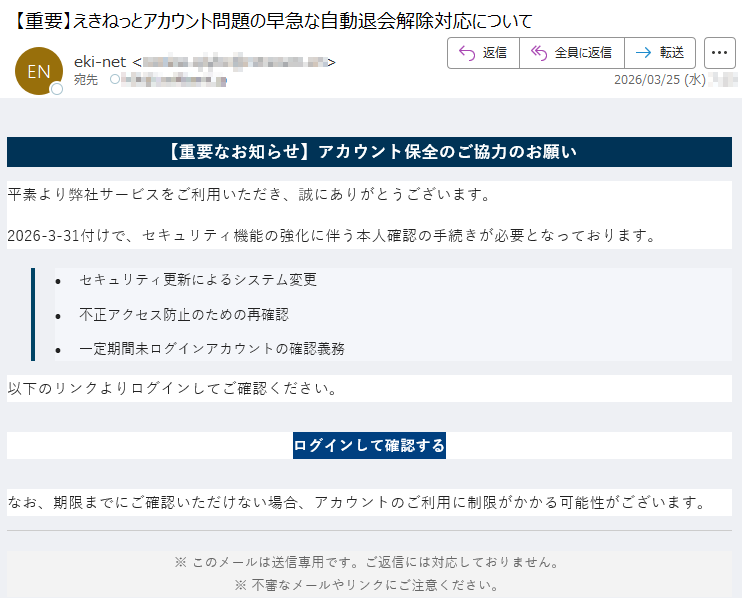Click the ログインして確認する link button
This screenshot has height=598, width=743.
[x=369, y=446]
